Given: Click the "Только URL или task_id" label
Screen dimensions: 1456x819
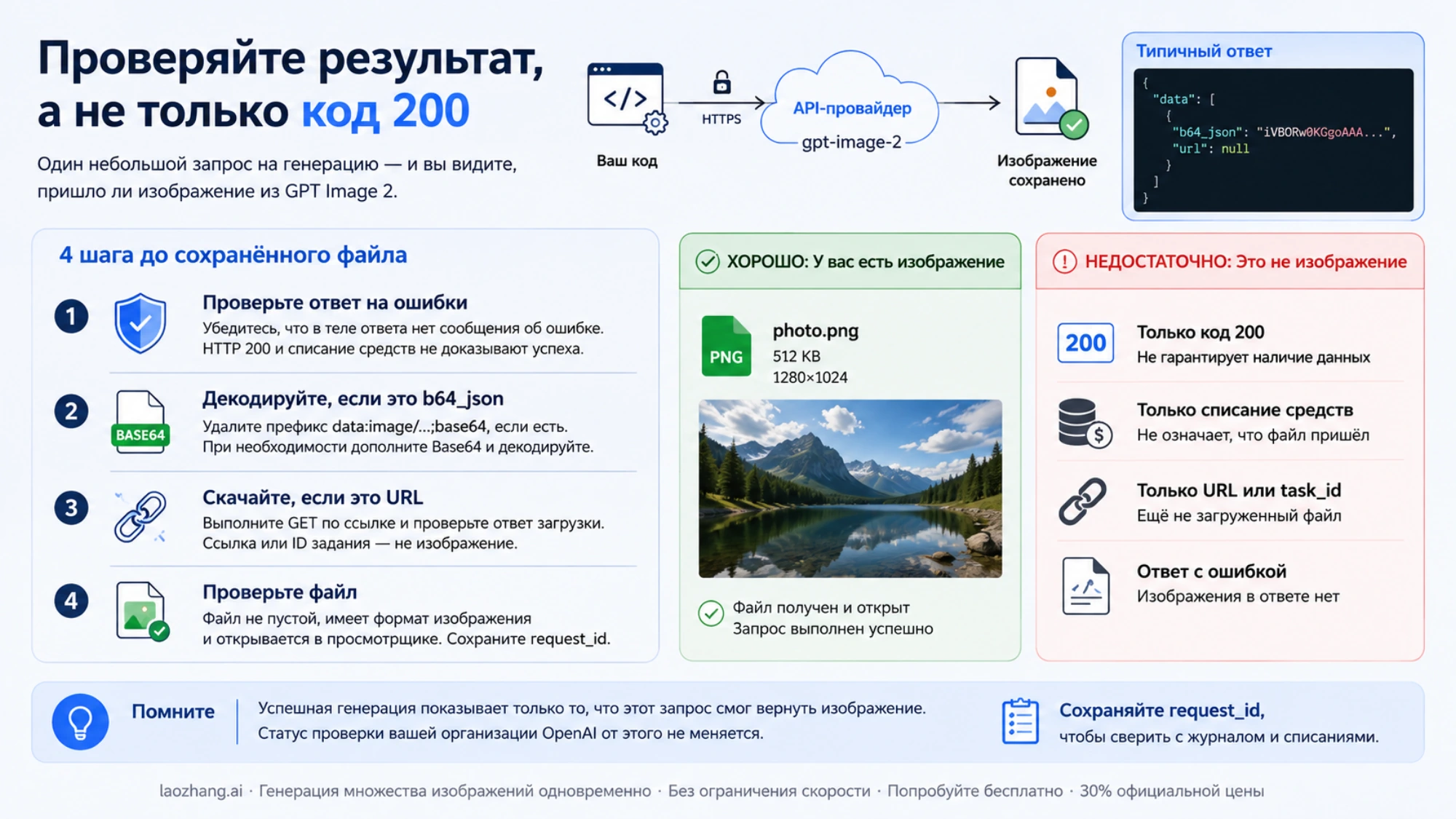Looking at the screenshot, I should click(x=1239, y=491).
